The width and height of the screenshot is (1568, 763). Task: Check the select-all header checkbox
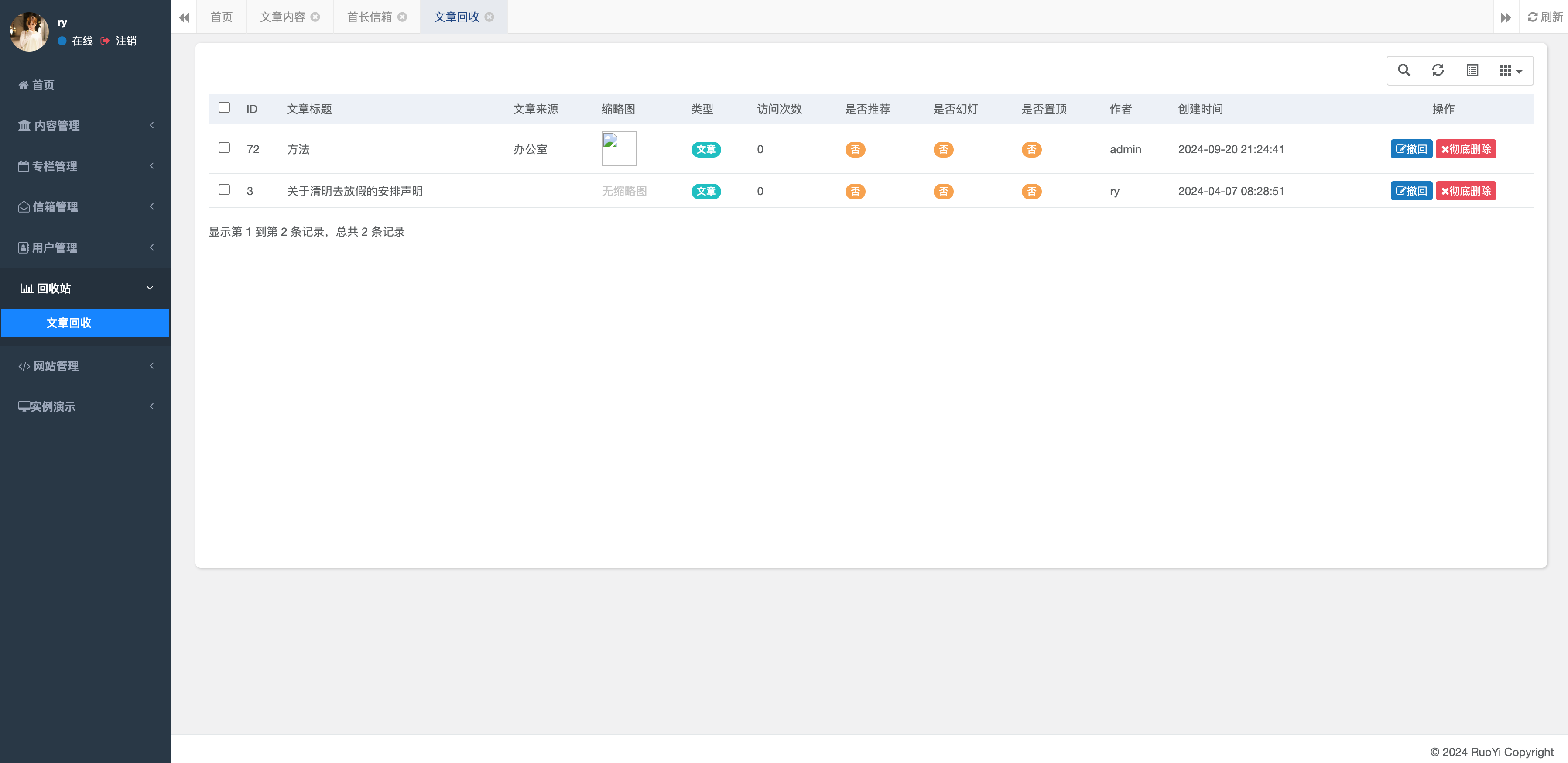pos(224,108)
